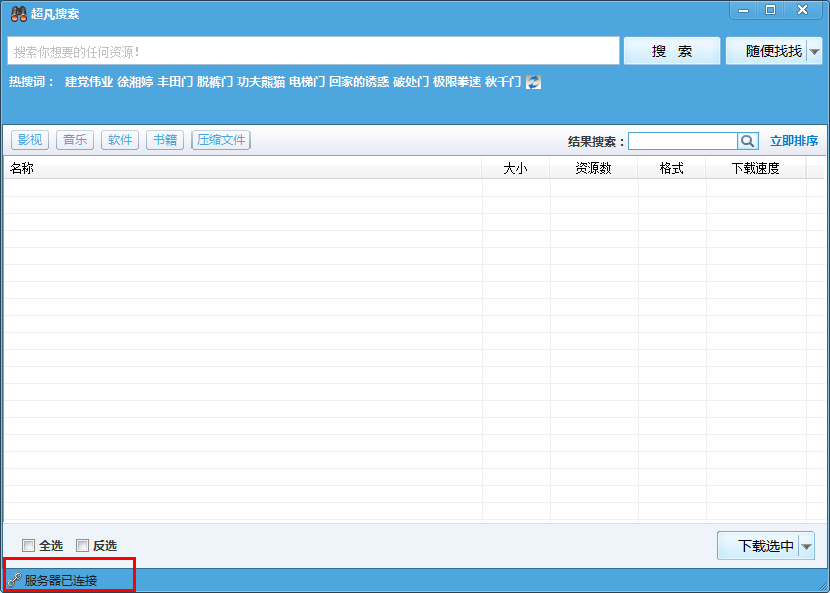The image size is (830, 593).
Task: Click the magnifier icon beside 结果搜索 field
Action: click(747, 140)
